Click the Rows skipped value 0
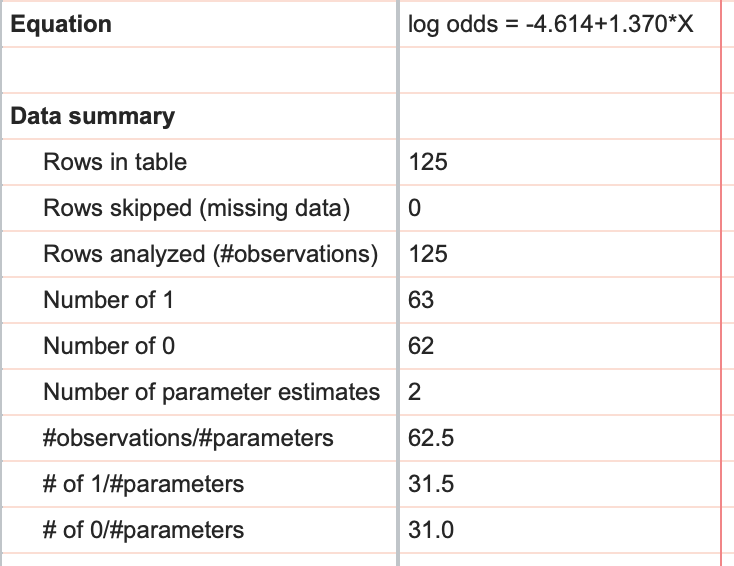 click(416, 208)
